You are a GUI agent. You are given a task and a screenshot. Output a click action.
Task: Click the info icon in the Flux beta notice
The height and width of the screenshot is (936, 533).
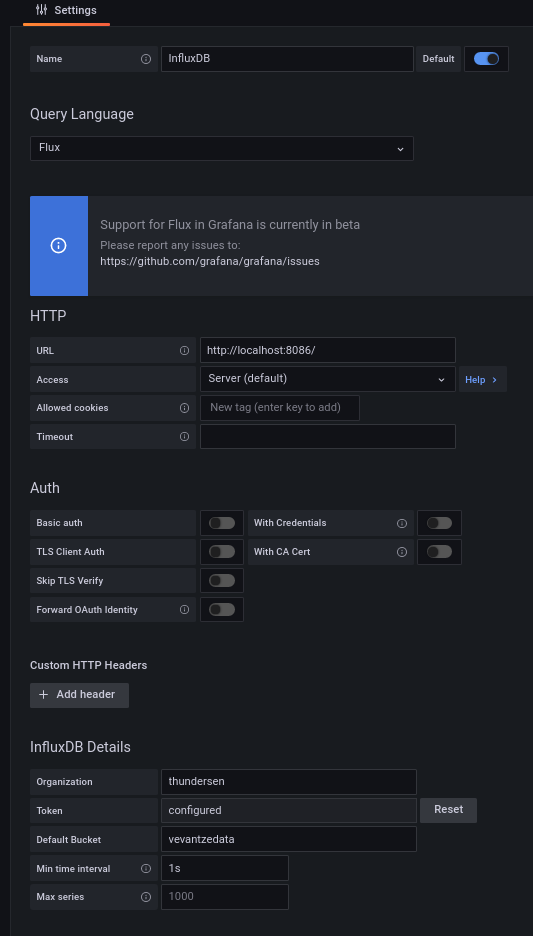point(58,245)
